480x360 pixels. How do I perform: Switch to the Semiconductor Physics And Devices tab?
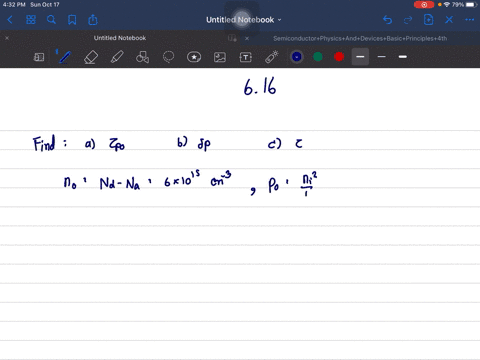point(360,38)
